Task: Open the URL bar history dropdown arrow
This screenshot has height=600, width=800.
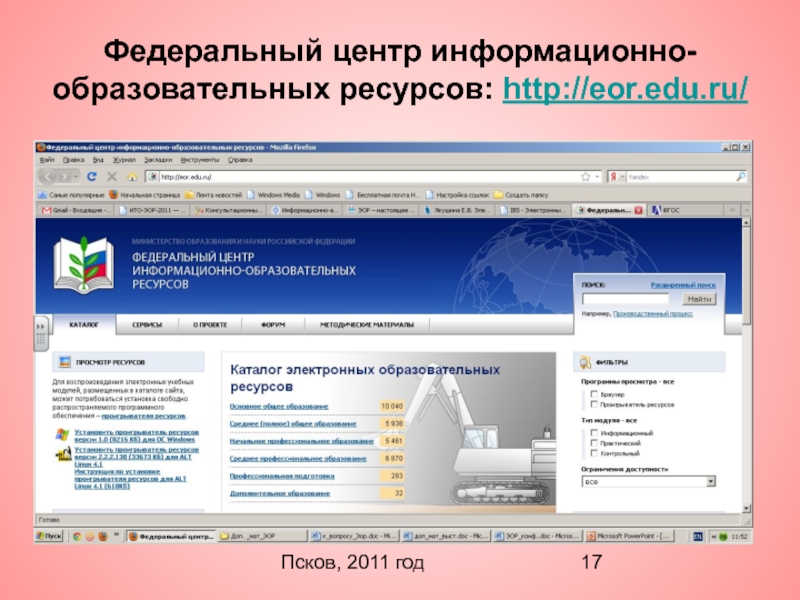Action: tap(597, 177)
